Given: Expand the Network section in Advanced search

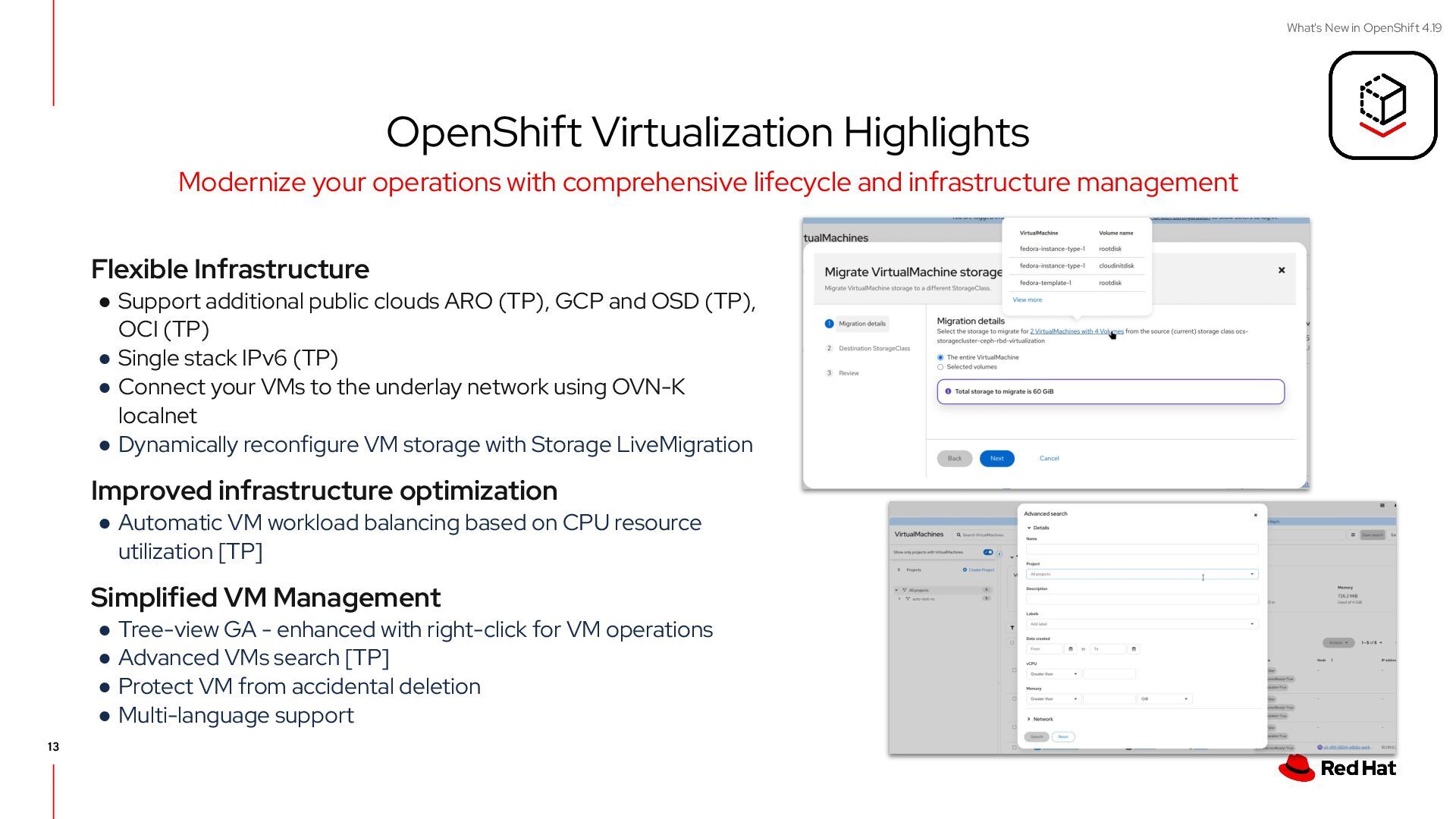Looking at the screenshot, I should point(1040,719).
